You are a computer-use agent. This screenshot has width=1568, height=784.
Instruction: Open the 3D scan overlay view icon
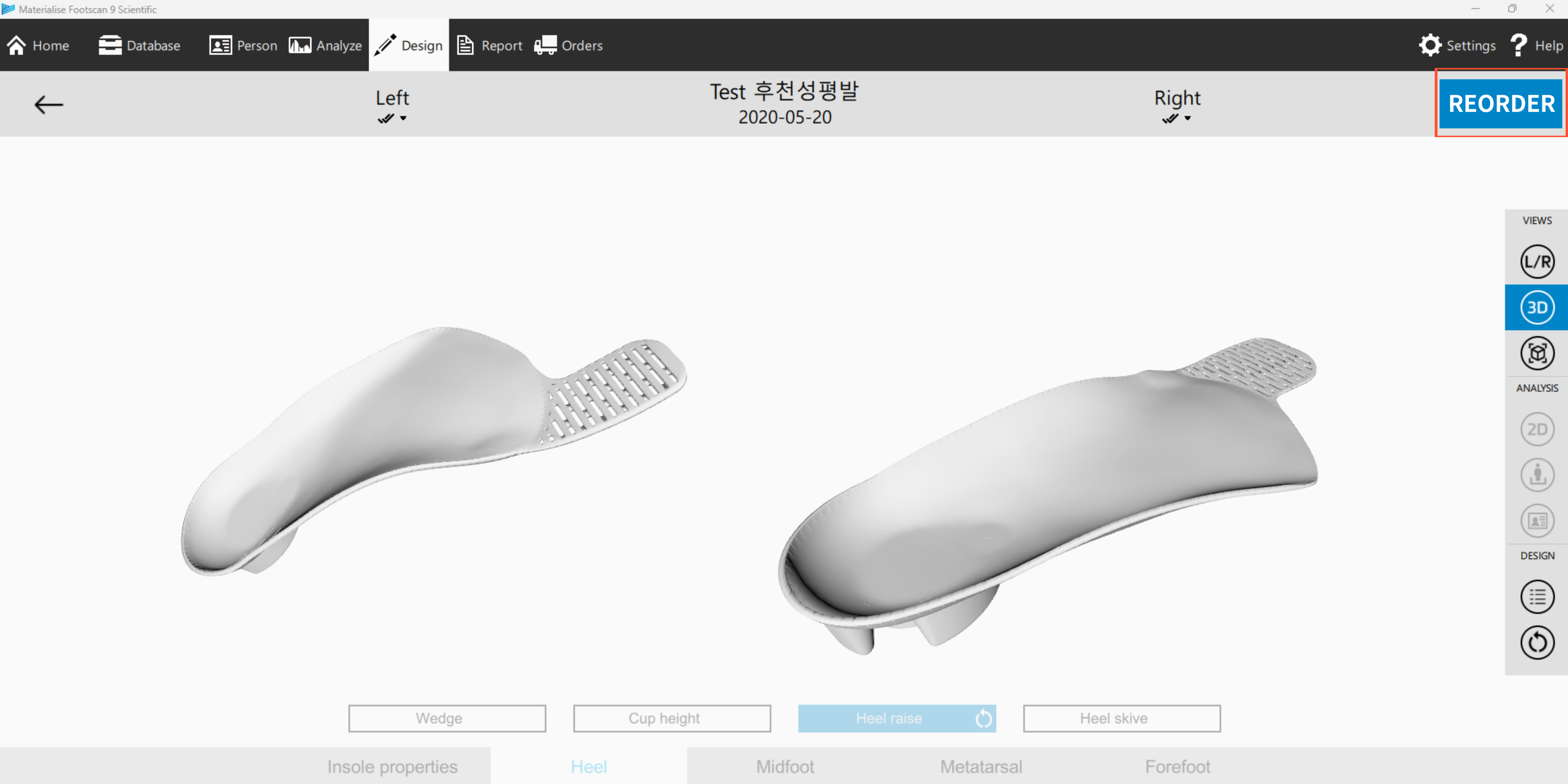click(1537, 354)
